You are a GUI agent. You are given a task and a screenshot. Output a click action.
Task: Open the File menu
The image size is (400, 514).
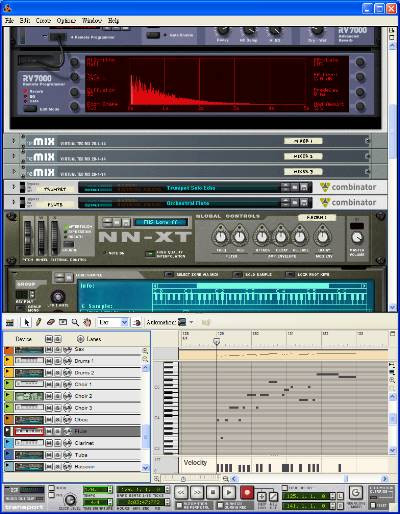coord(9,21)
